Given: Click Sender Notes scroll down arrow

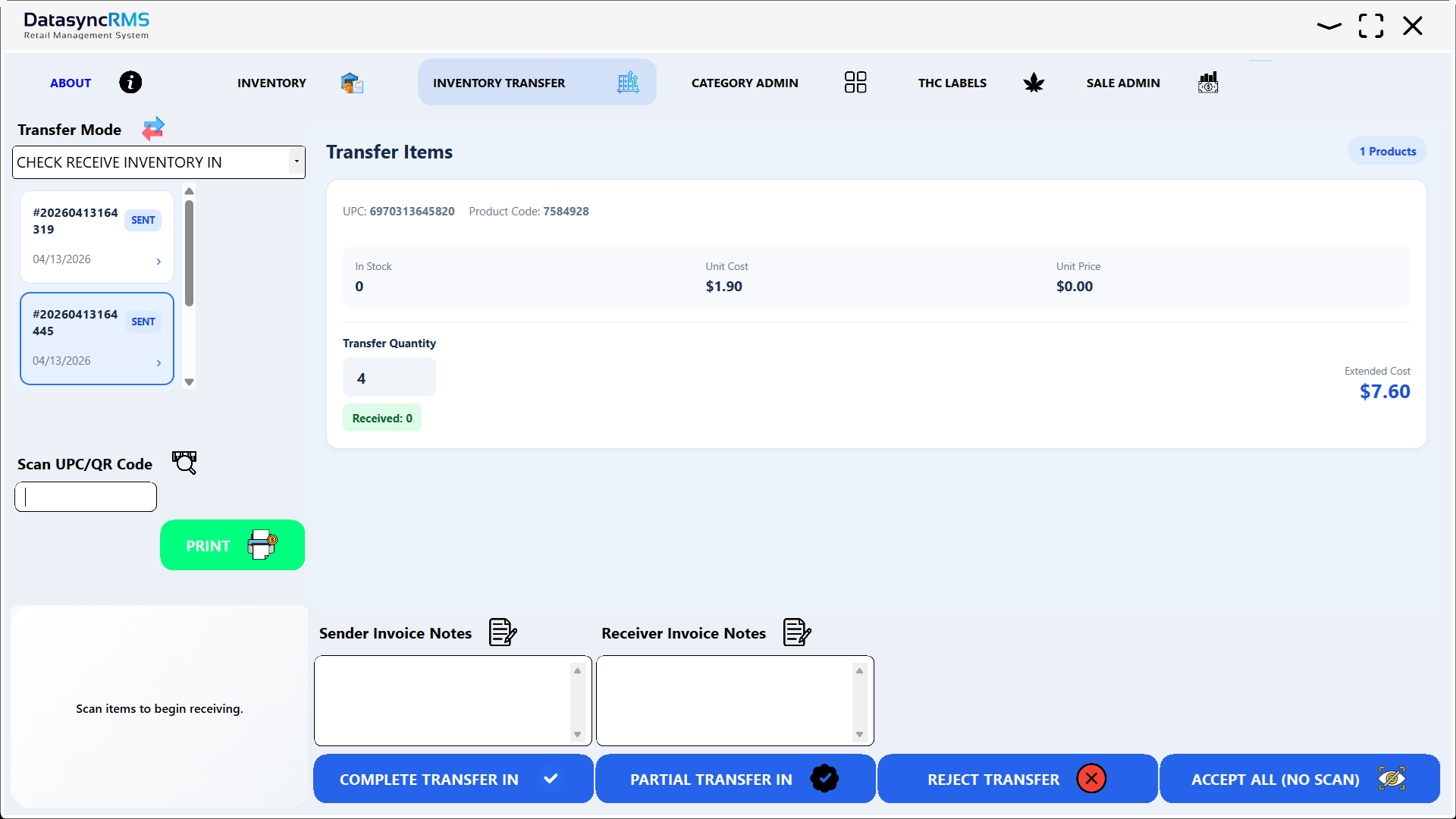Looking at the screenshot, I should click(577, 734).
